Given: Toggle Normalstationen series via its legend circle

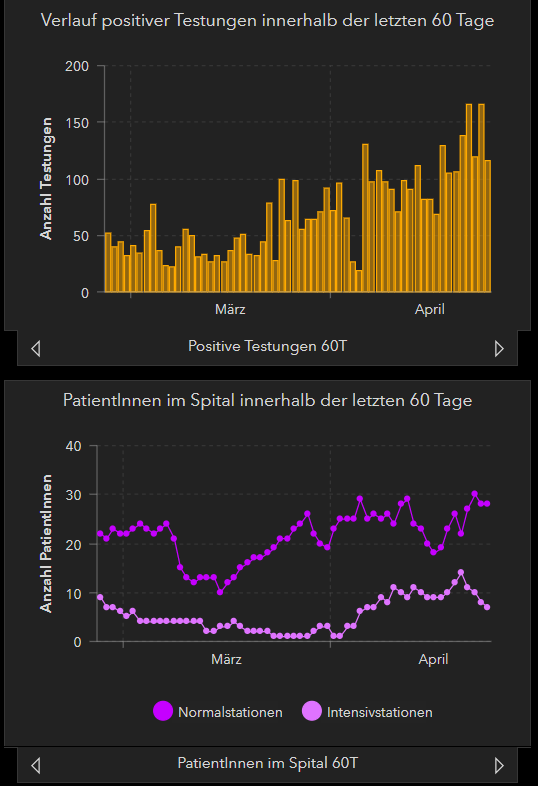Looking at the screenshot, I should pyautogui.click(x=163, y=711).
